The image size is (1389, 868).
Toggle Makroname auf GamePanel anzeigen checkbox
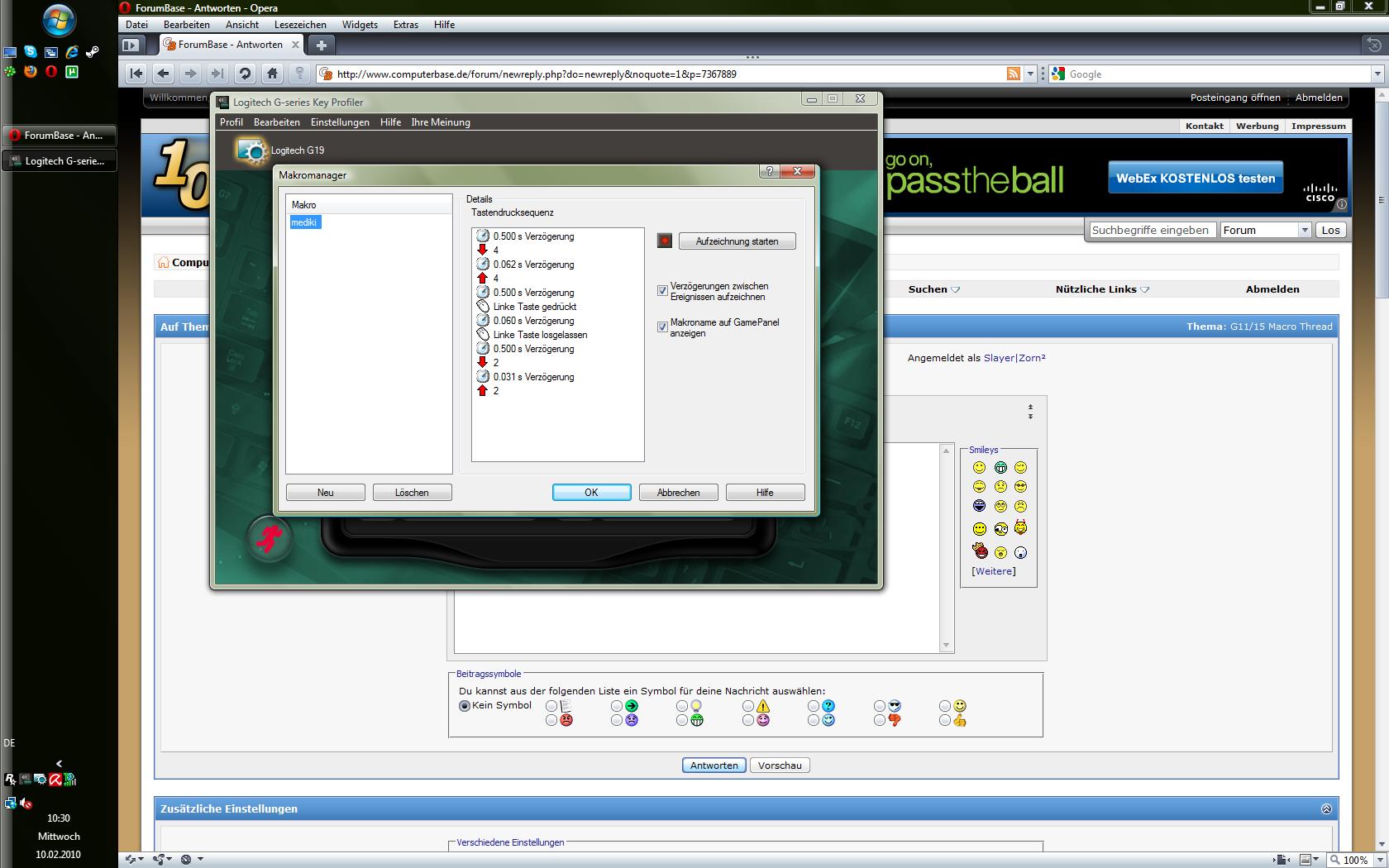tap(662, 327)
